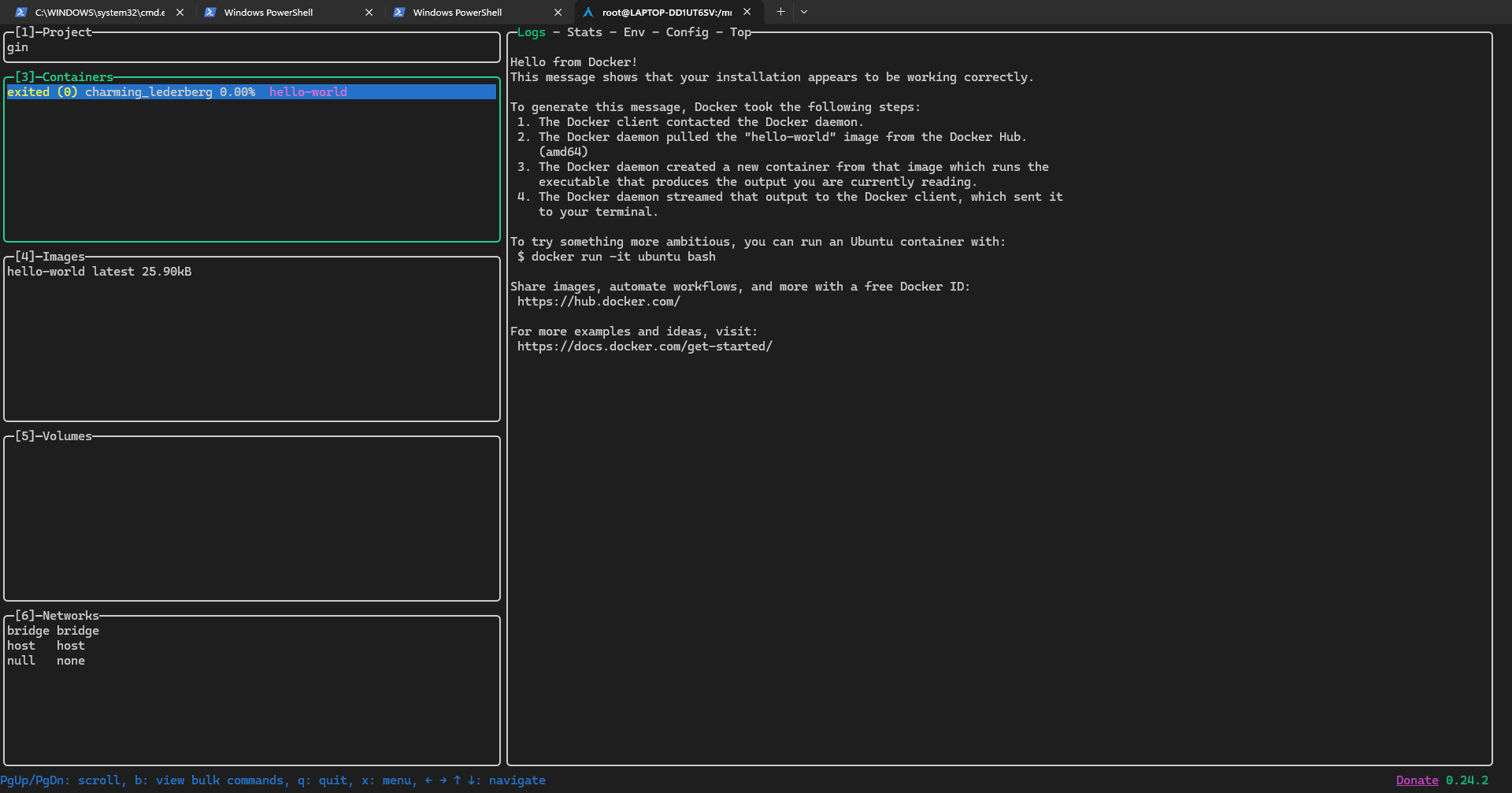
Task: Click the Arch Linux icon on the active tab
Action: click(x=588, y=12)
